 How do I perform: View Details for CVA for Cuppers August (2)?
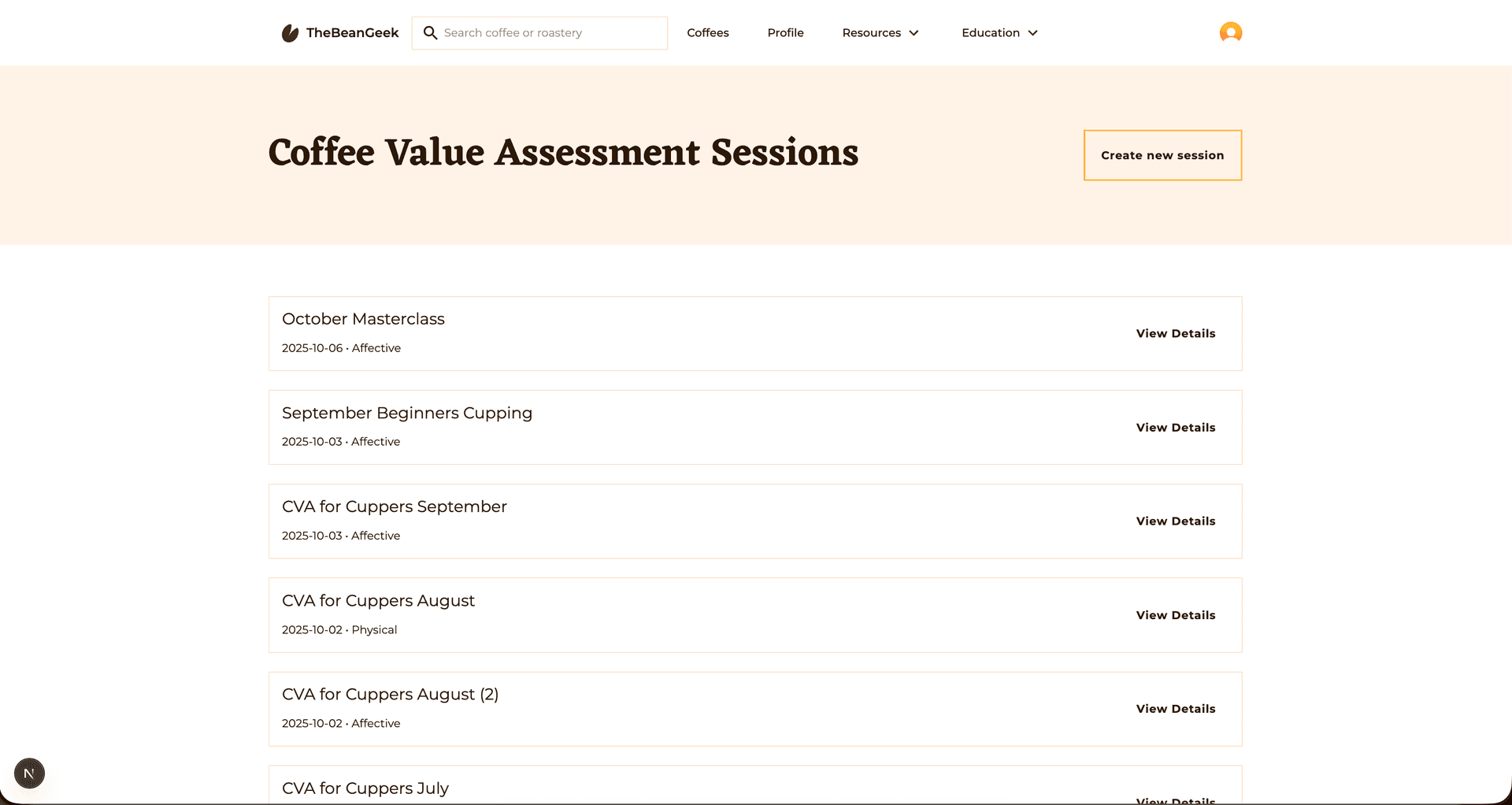click(x=1175, y=708)
